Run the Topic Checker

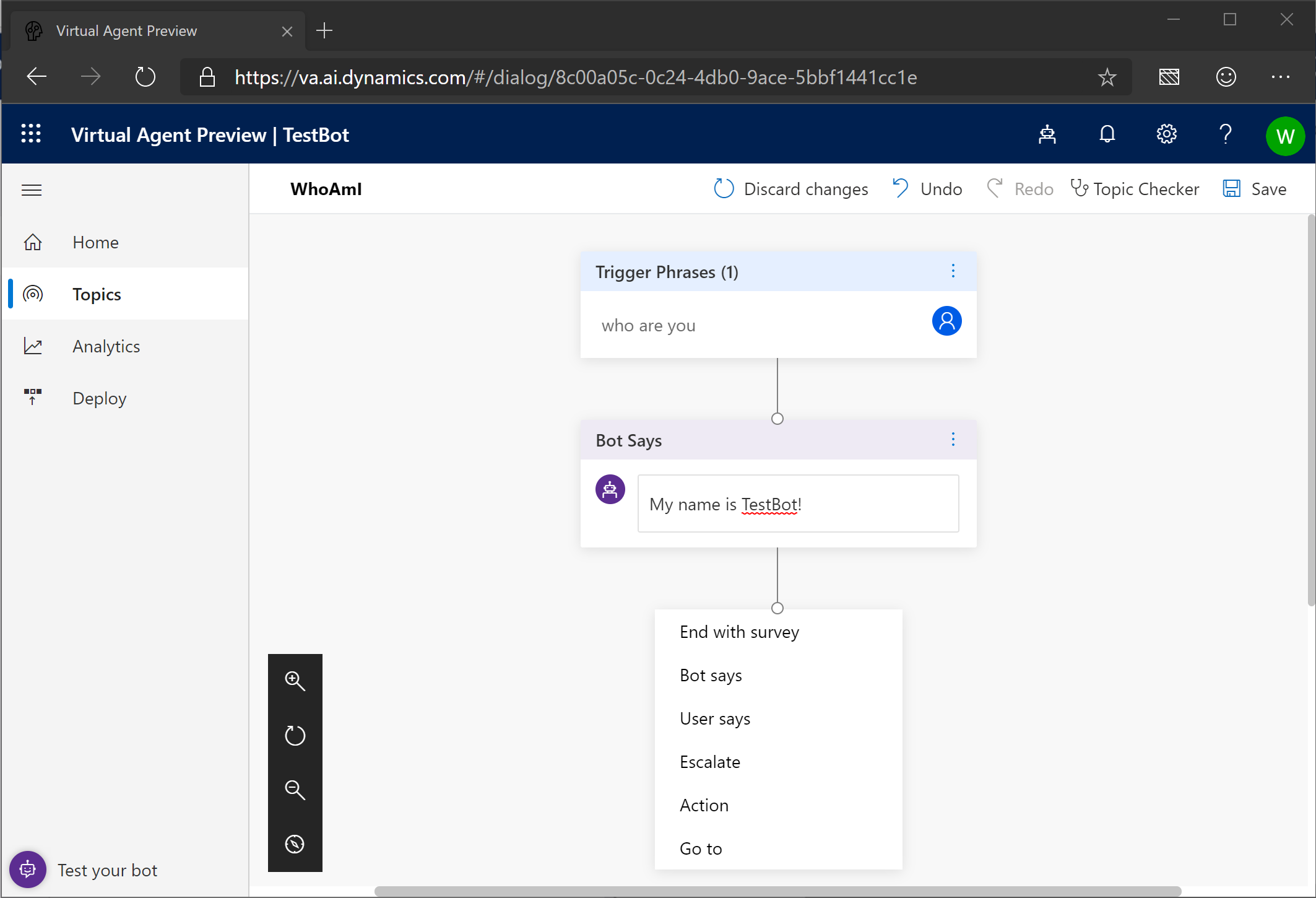[1135, 189]
